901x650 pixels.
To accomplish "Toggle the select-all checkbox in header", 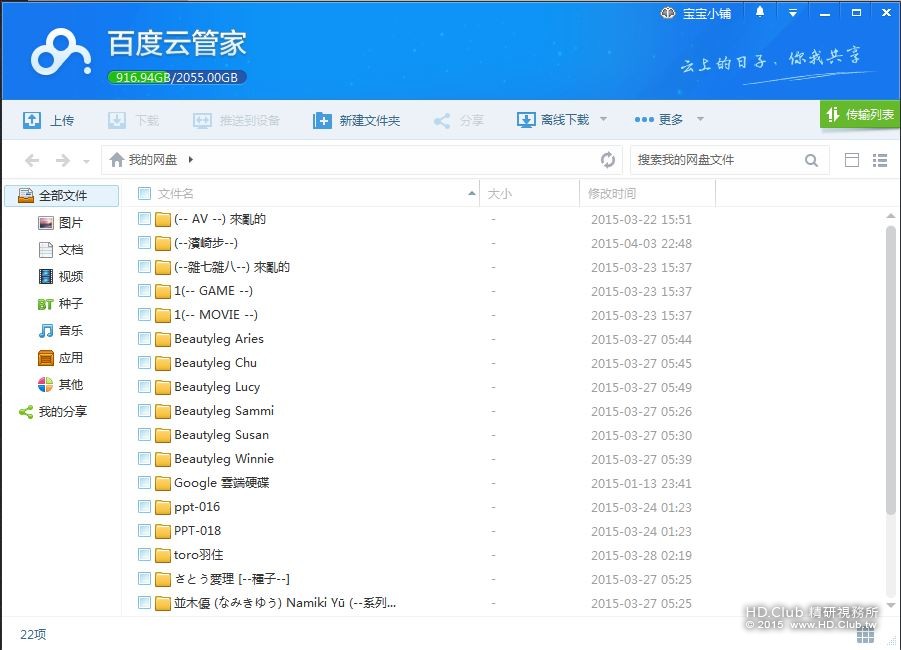I will (x=144, y=194).
